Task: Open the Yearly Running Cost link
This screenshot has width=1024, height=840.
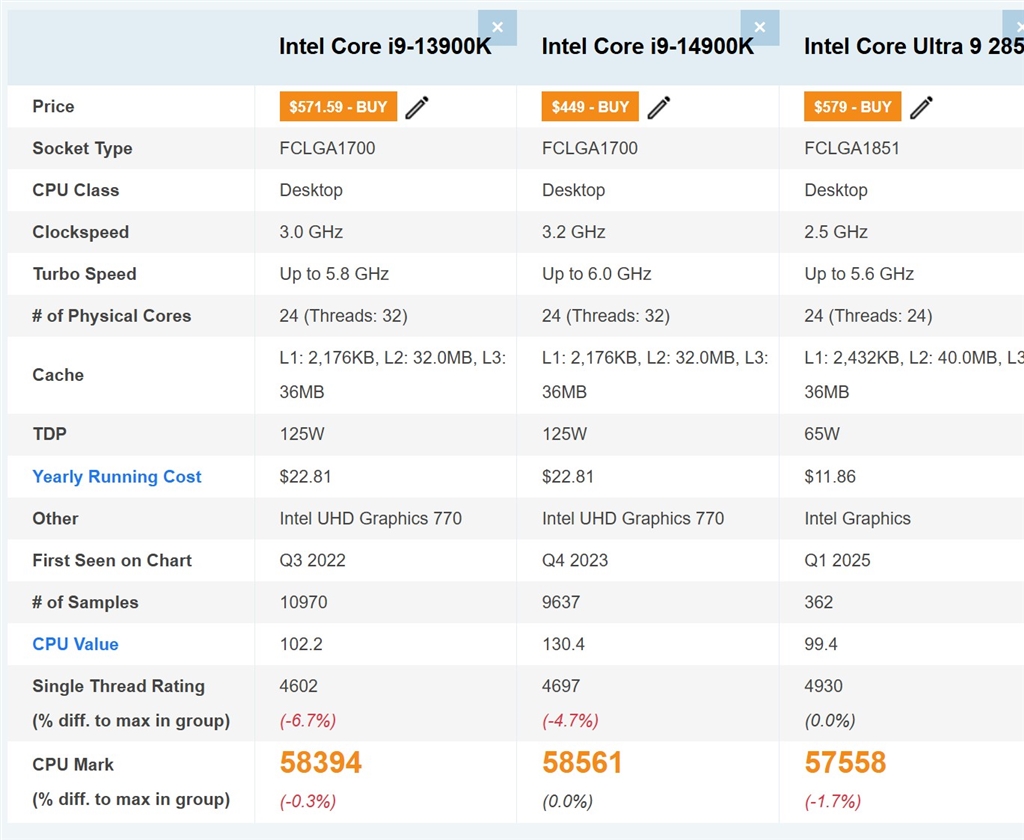Action: tap(117, 477)
